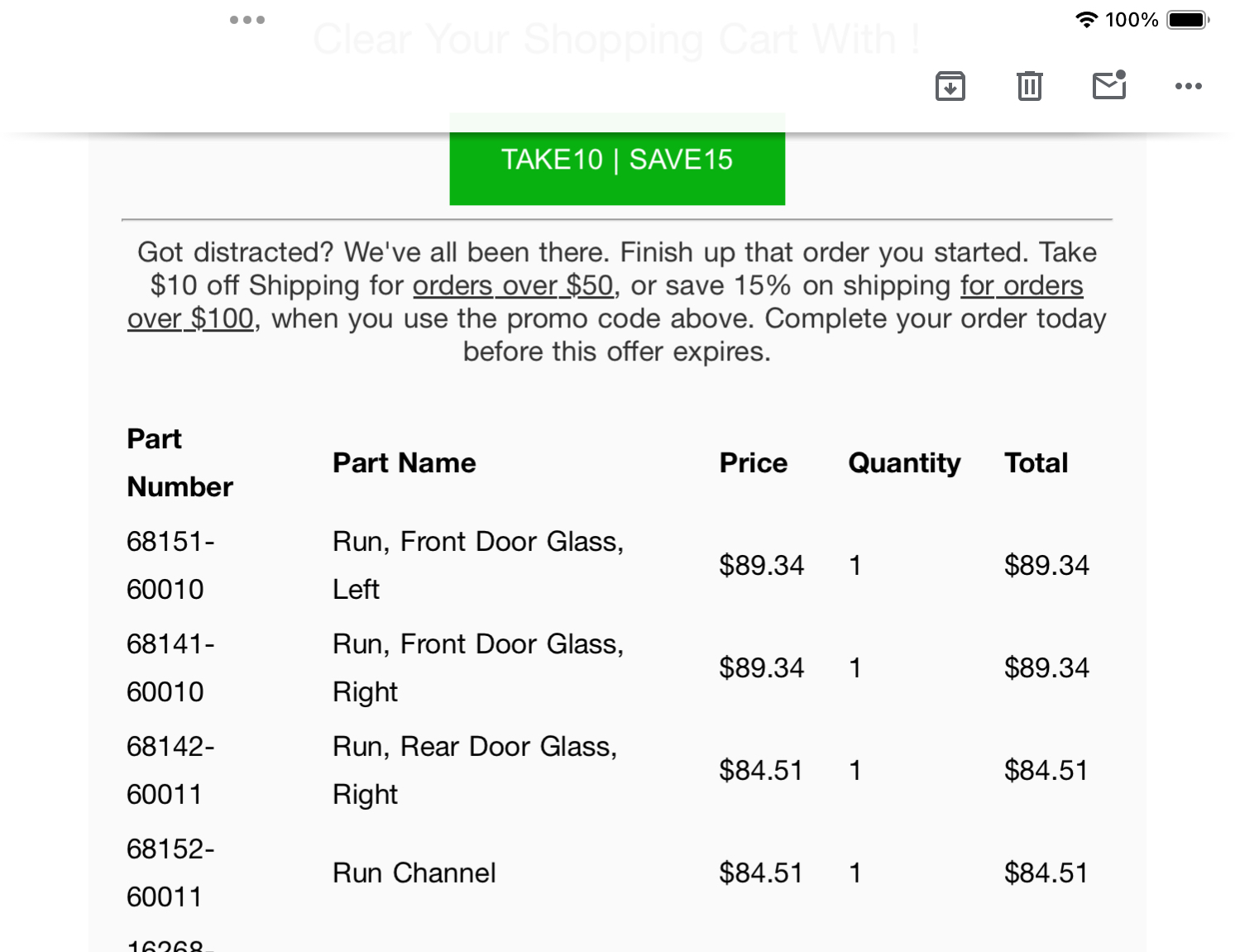The height and width of the screenshot is (952, 1235).
Task: Tap the three-dot multitasking indicator at top
Action: pos(247,20)
